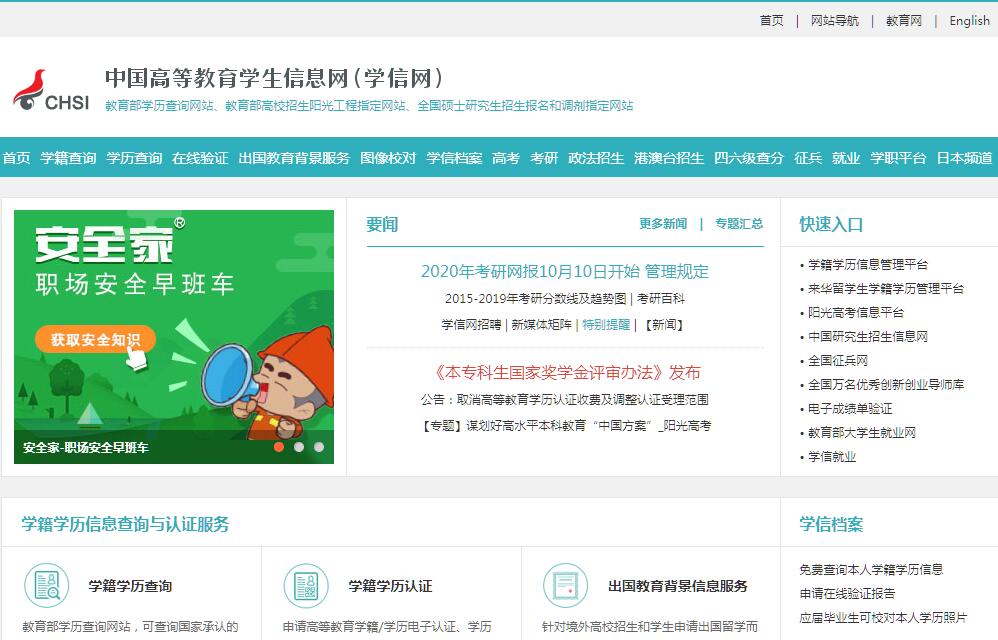Open 新媒体矩阵 link
998x640 pixels.
[x=541, y=324]
